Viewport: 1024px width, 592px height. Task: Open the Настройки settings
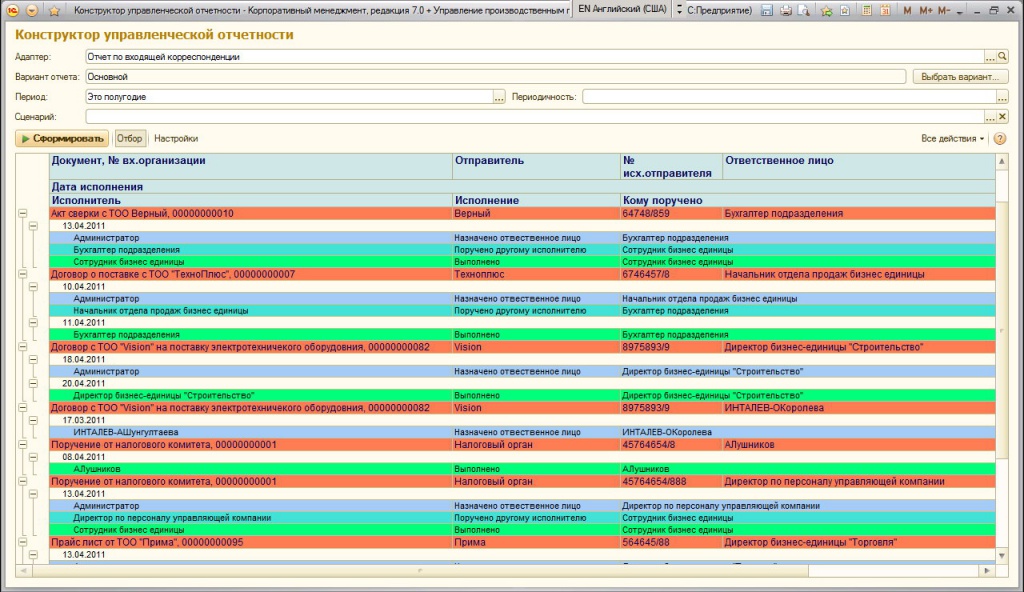point(176,139)
